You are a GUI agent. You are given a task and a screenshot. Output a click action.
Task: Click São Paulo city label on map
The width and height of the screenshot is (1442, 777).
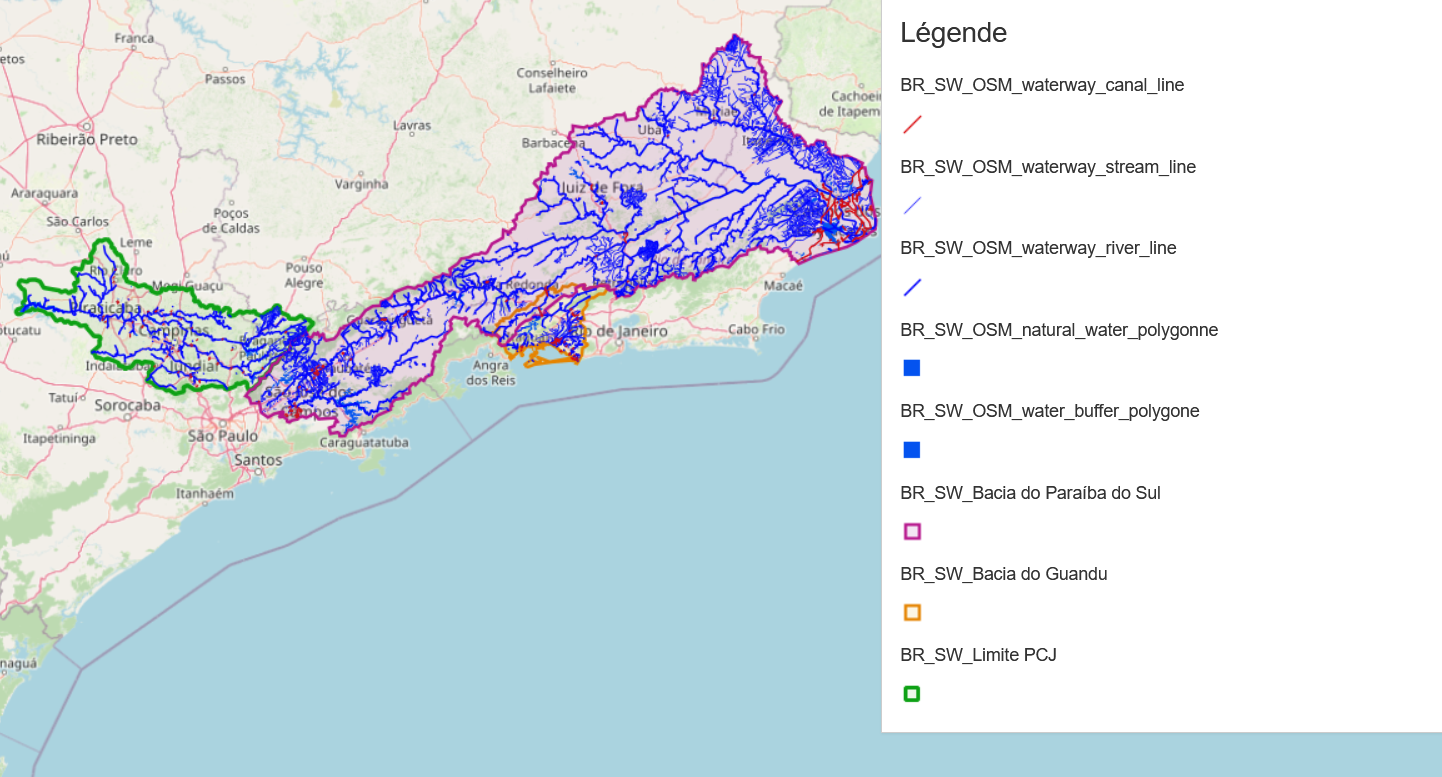tap(223, 436)
